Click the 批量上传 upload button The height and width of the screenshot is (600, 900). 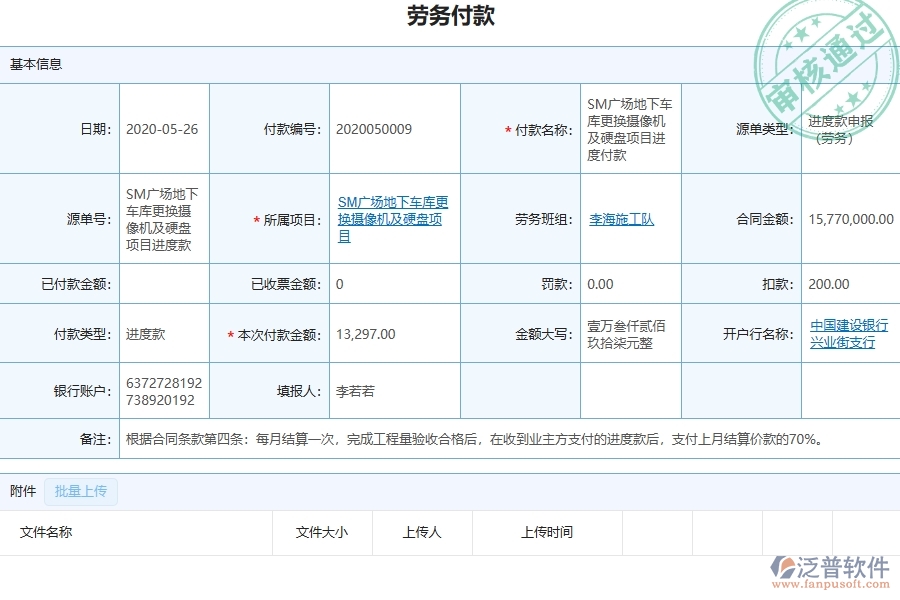click(82, 492)
